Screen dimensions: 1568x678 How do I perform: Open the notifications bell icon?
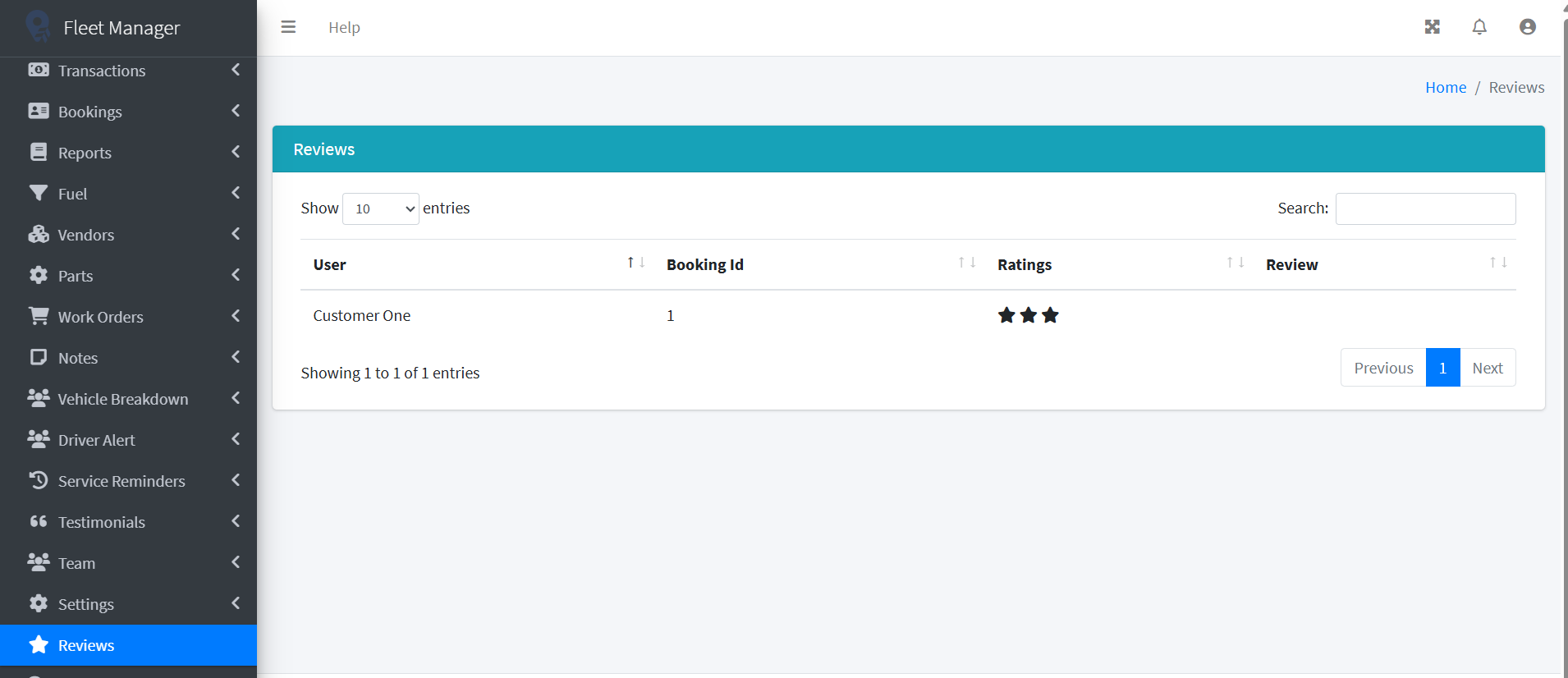click(1479, 27)
